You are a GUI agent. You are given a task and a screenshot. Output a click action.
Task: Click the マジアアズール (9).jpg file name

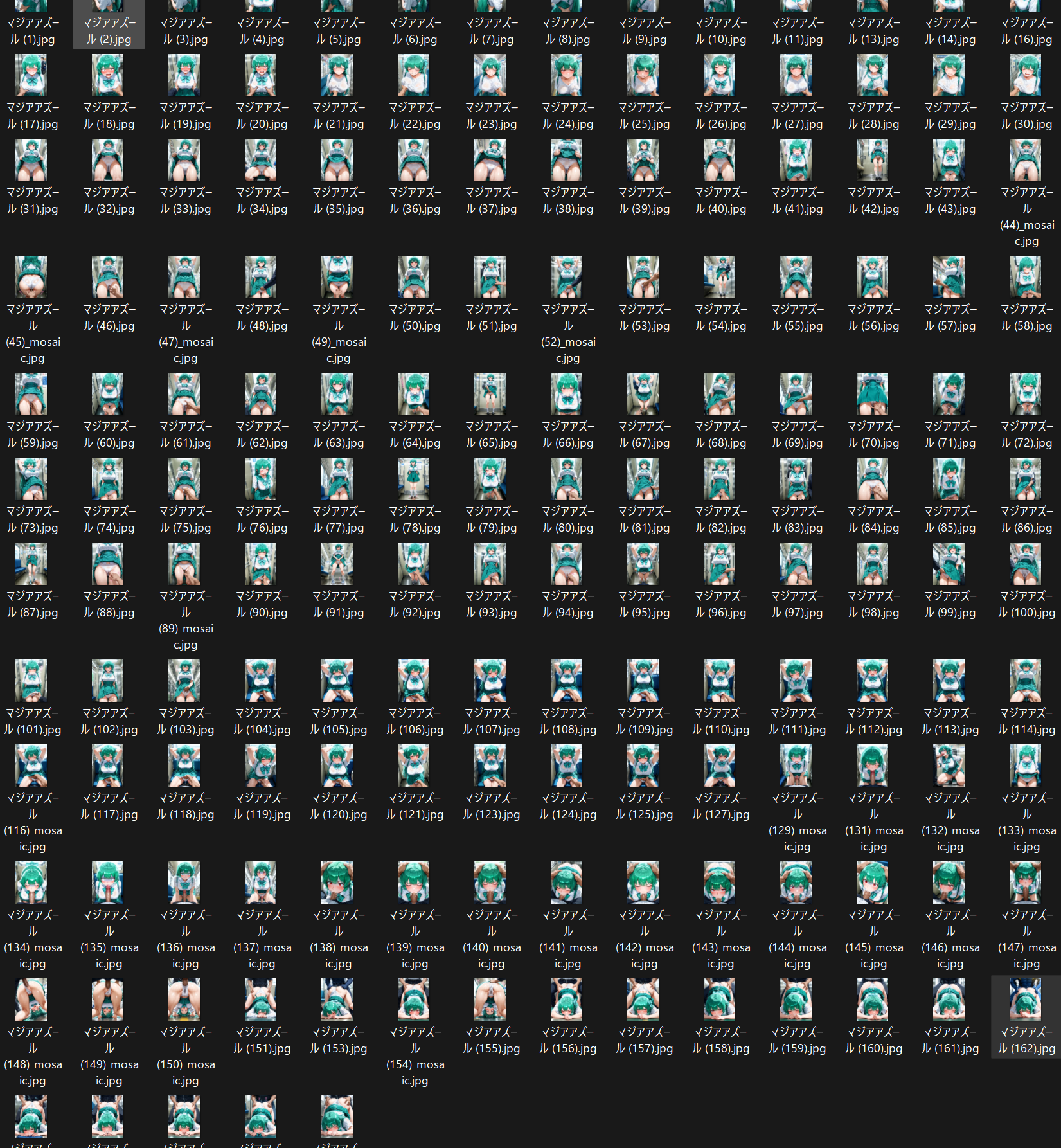pyautogui.click(x=644, y=31)
